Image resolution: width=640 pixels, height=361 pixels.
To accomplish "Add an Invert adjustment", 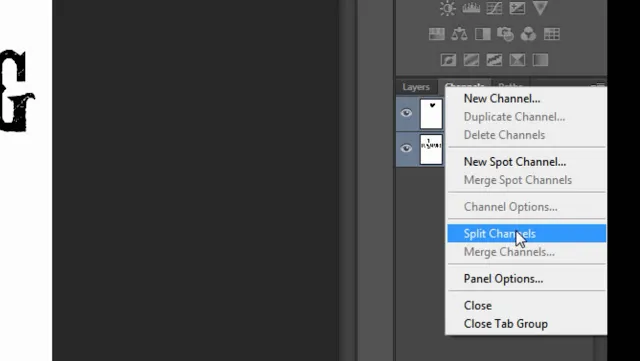I will pyautogui.click(x=448, y=60).
